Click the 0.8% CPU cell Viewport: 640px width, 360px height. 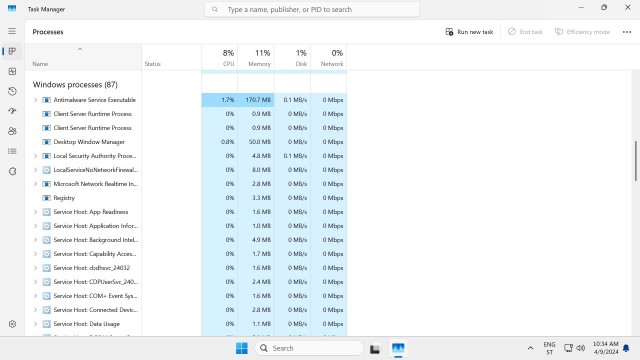point(220,142)
